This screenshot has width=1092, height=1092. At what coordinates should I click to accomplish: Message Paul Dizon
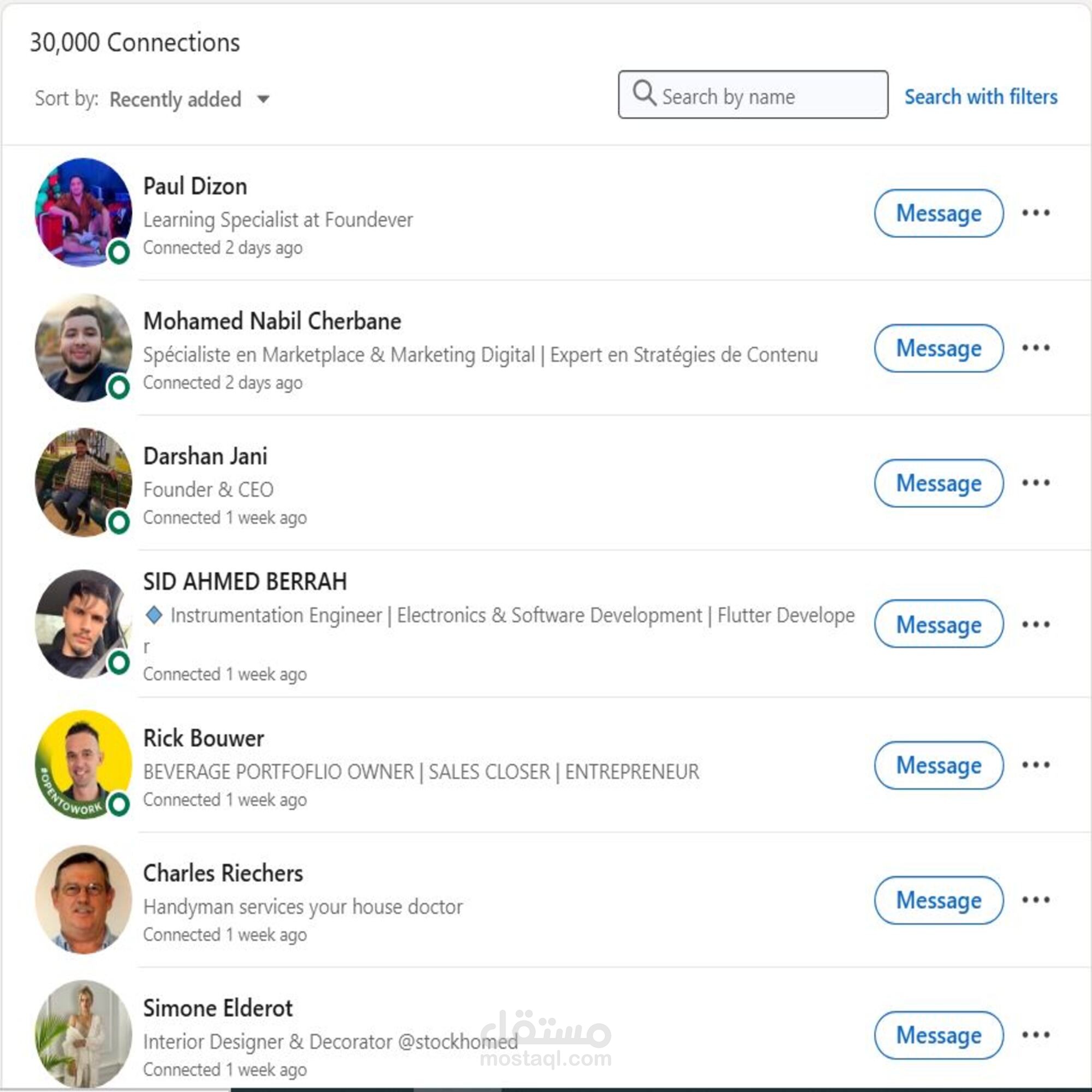tap(938, 213)
